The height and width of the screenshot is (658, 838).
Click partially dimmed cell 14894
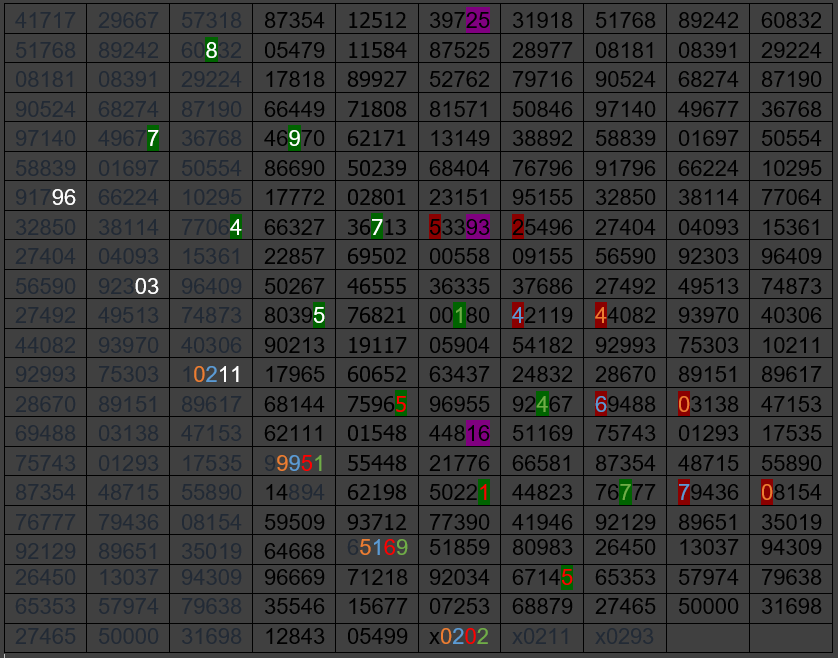293,492
